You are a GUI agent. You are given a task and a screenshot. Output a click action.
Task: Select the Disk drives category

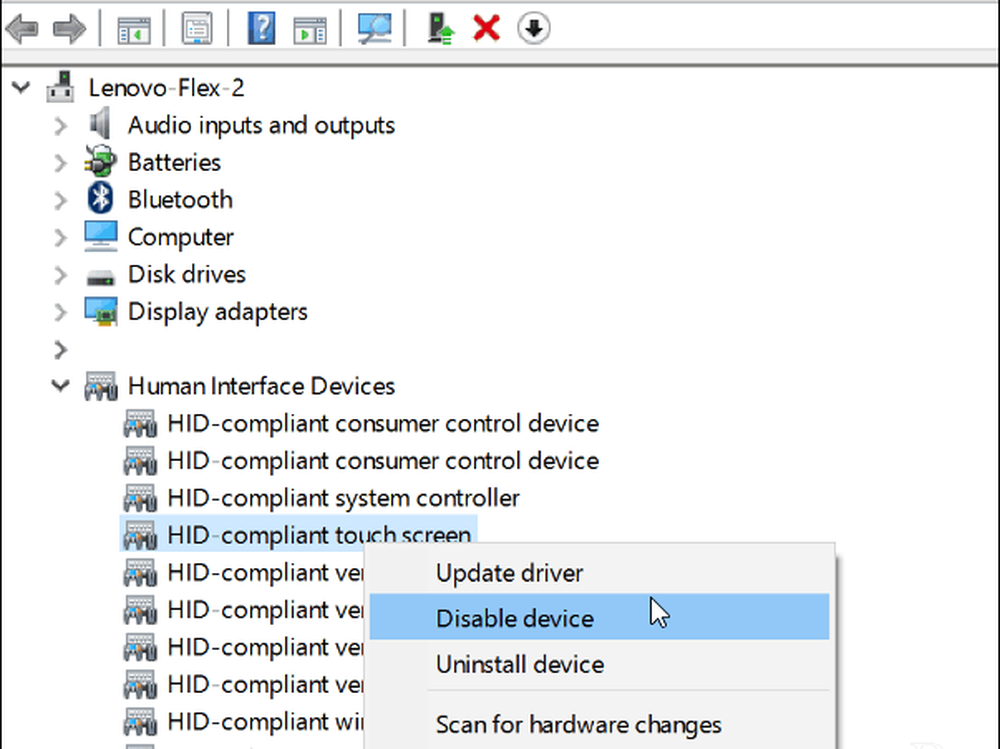pyautogui.click(x=186, y=275)
